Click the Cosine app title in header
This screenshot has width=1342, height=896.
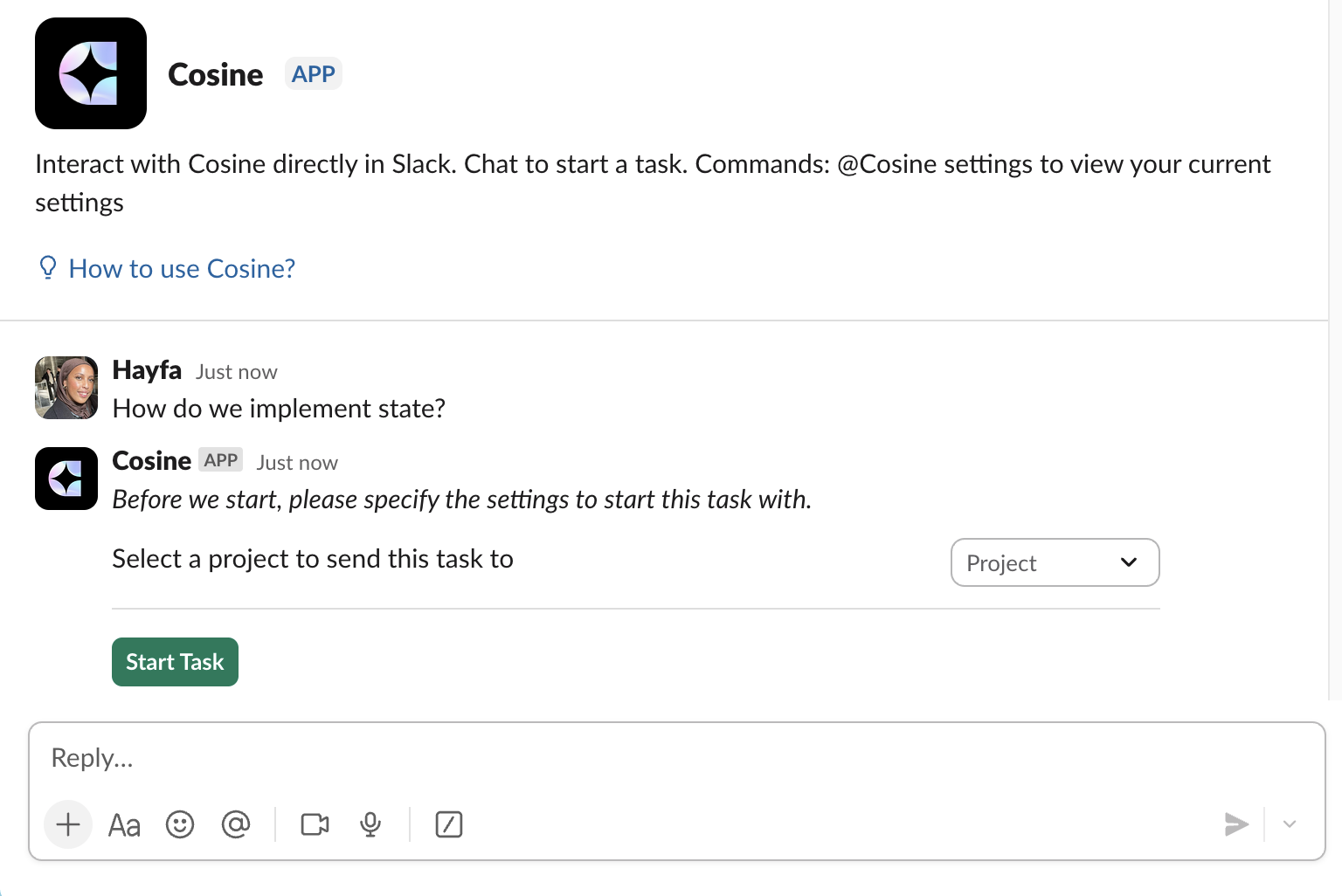(215, 75)
